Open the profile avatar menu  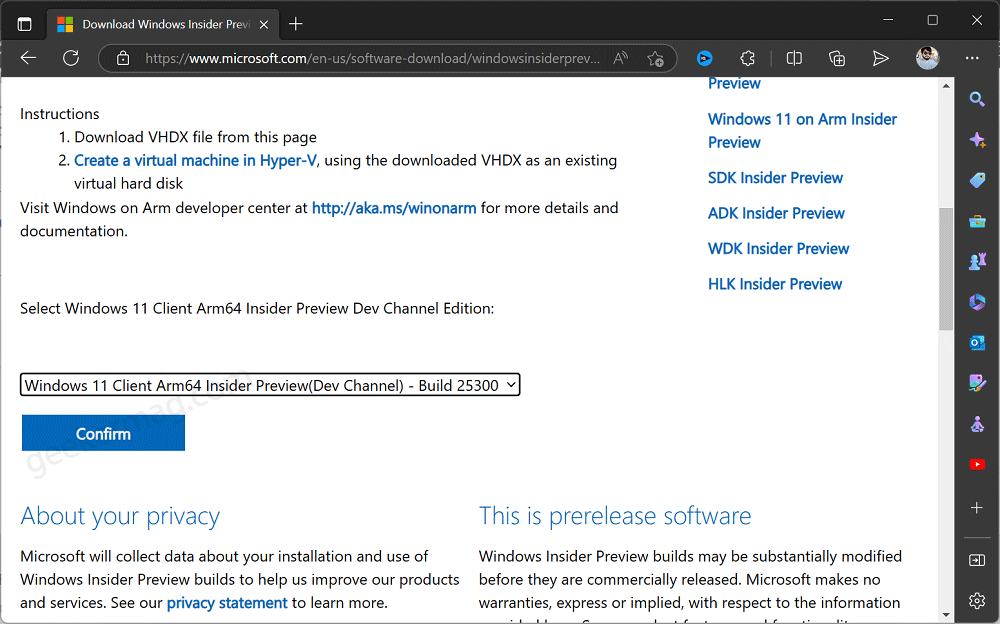pyautogui.click(x=927, y=58)
